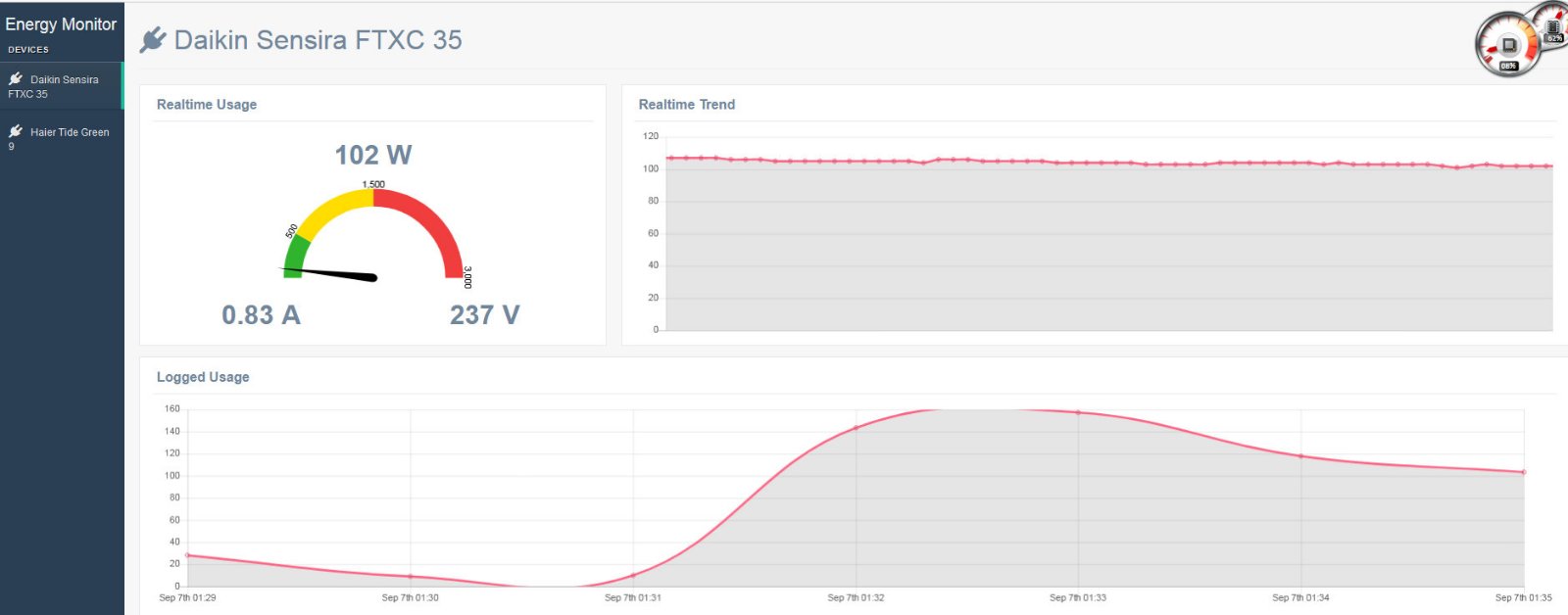Click the plug icon beside Haier Tide Green
Image resolution: width=1568 pixels, height=615 pixels.
[x=16, y=131]
